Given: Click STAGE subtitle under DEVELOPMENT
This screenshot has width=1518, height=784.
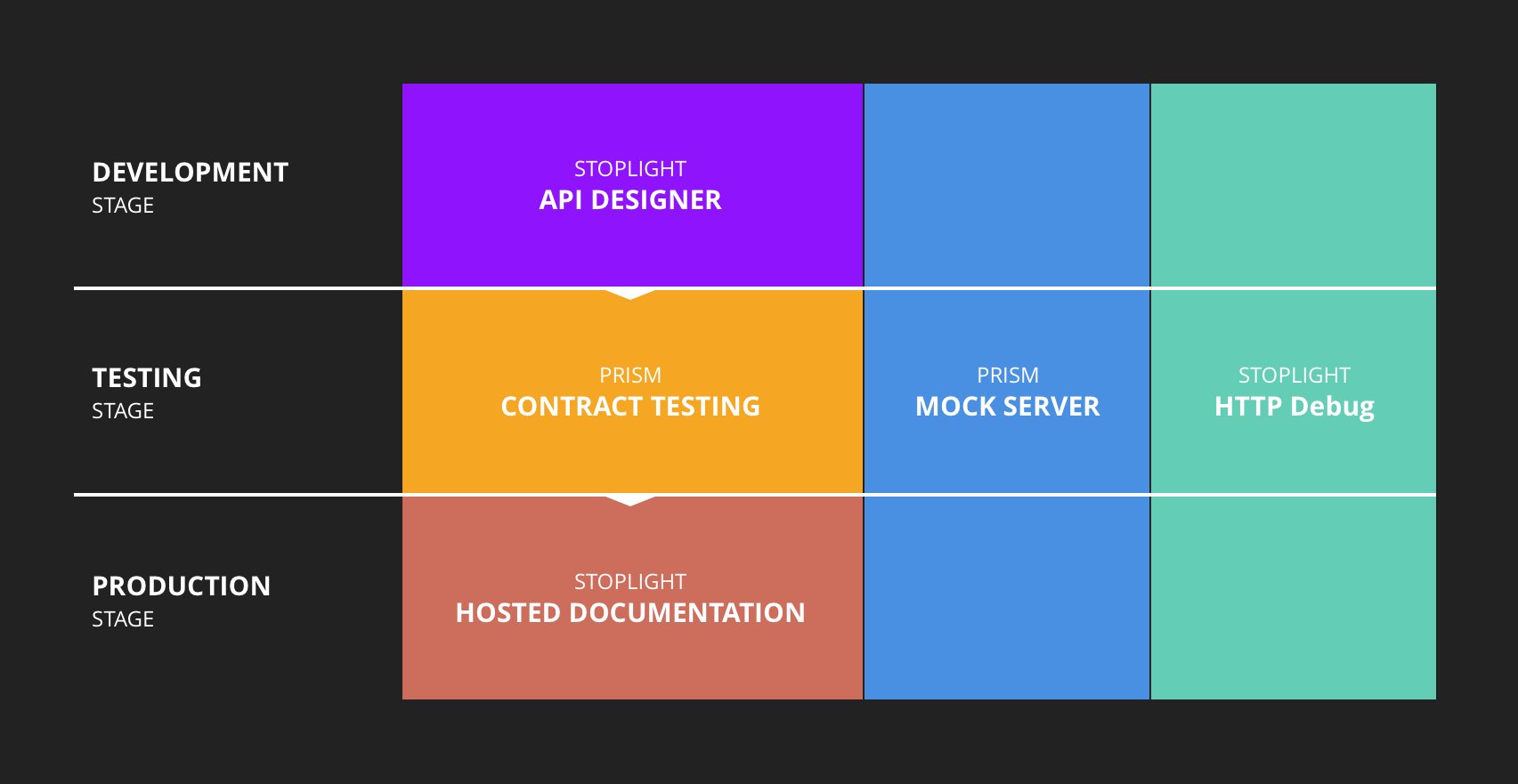Looking at the screenshot, I should click(x=123, y=206).
